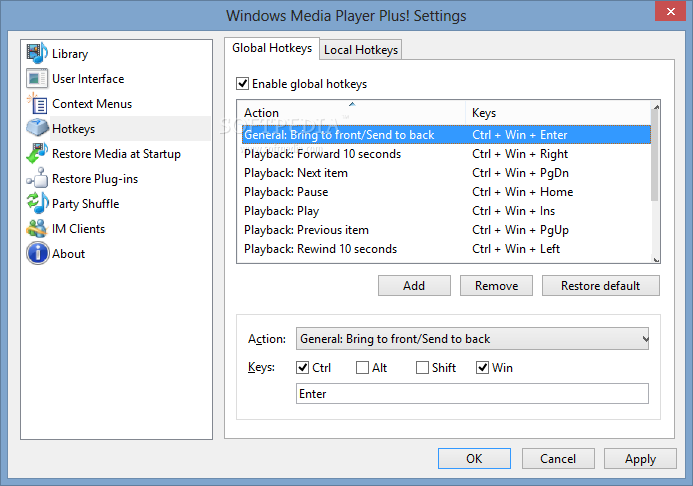
Task: Show the About page
Action: click(69, 254)
